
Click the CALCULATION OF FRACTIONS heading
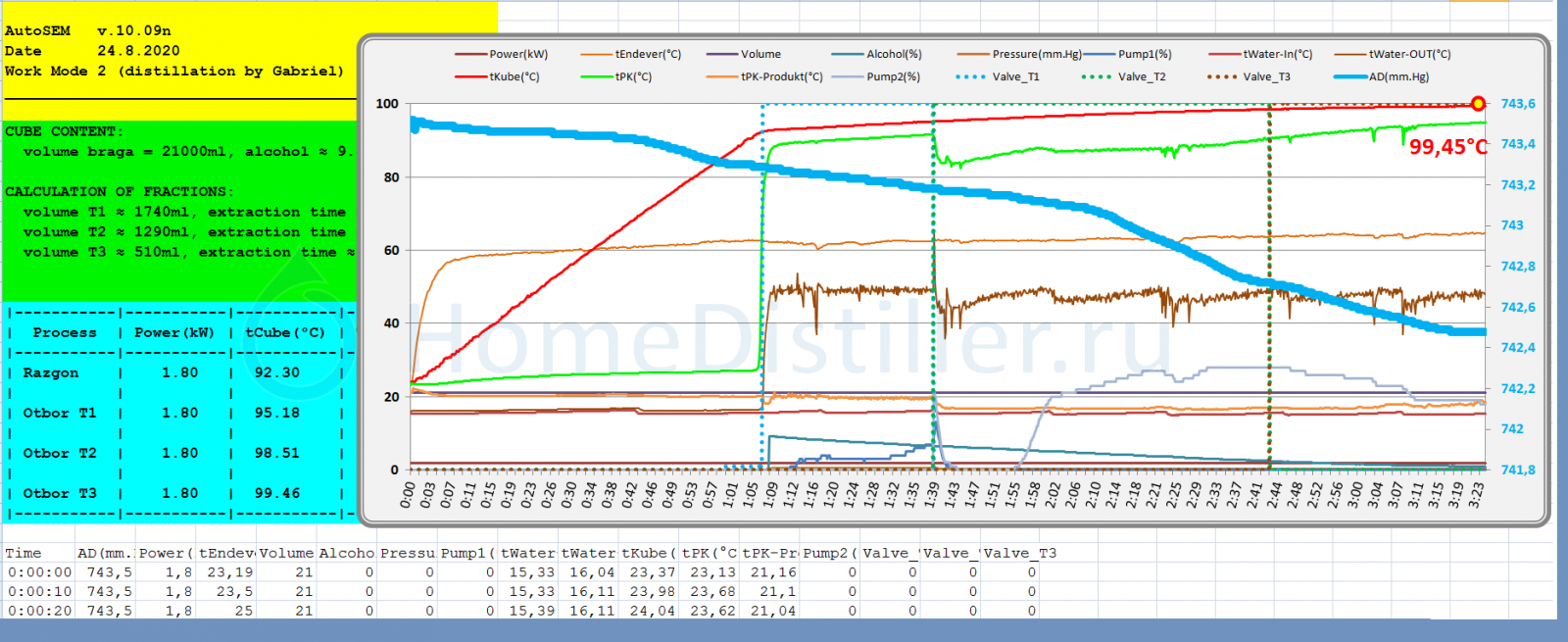pos(119,191)
